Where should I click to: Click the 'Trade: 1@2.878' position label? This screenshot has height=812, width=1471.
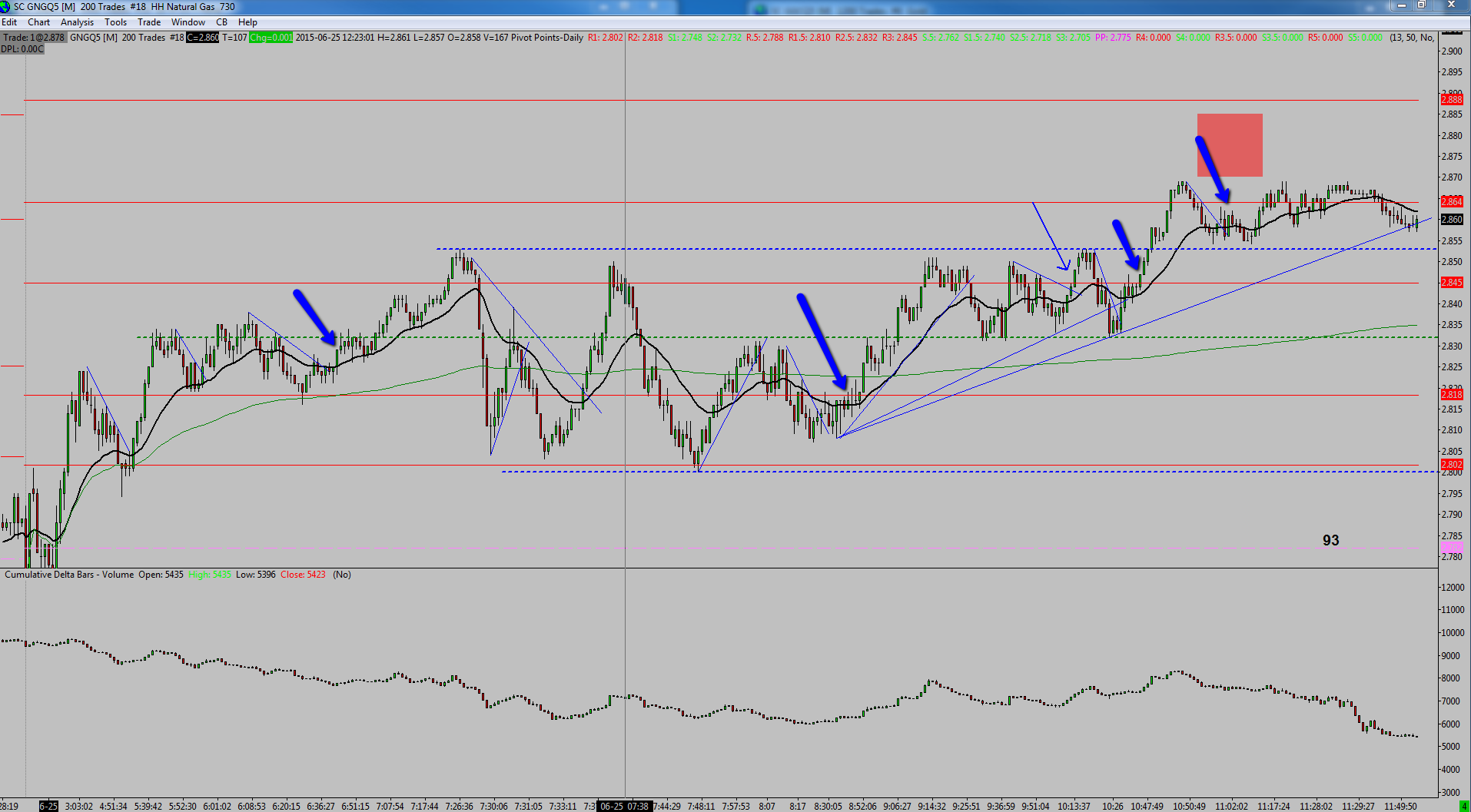34,38
